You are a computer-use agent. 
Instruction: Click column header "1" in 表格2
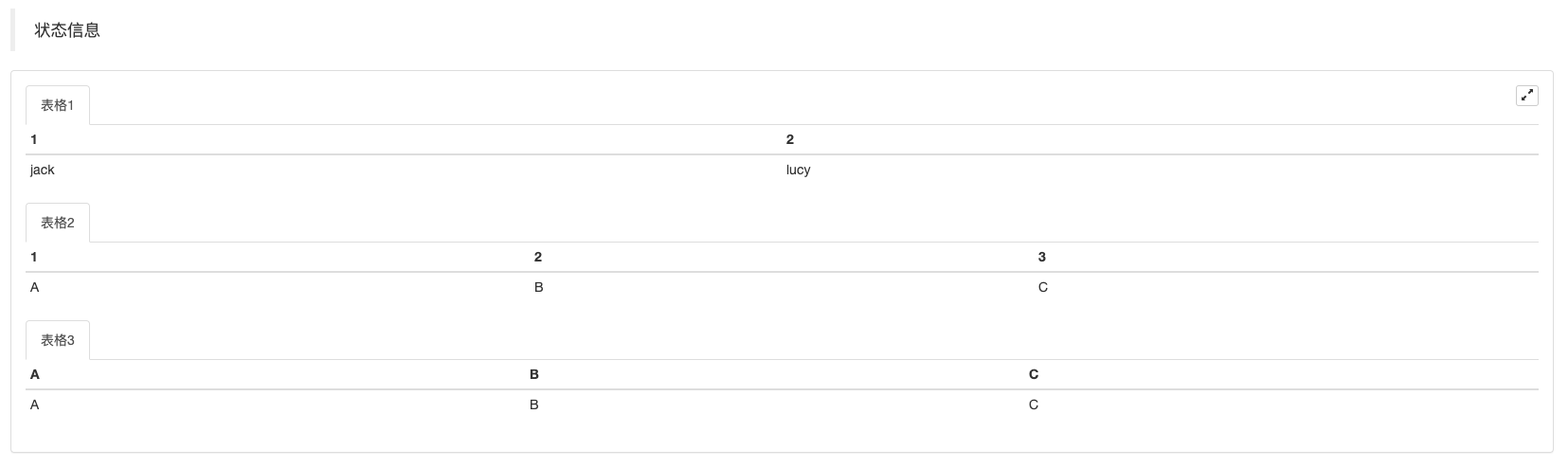coord(34,258)
